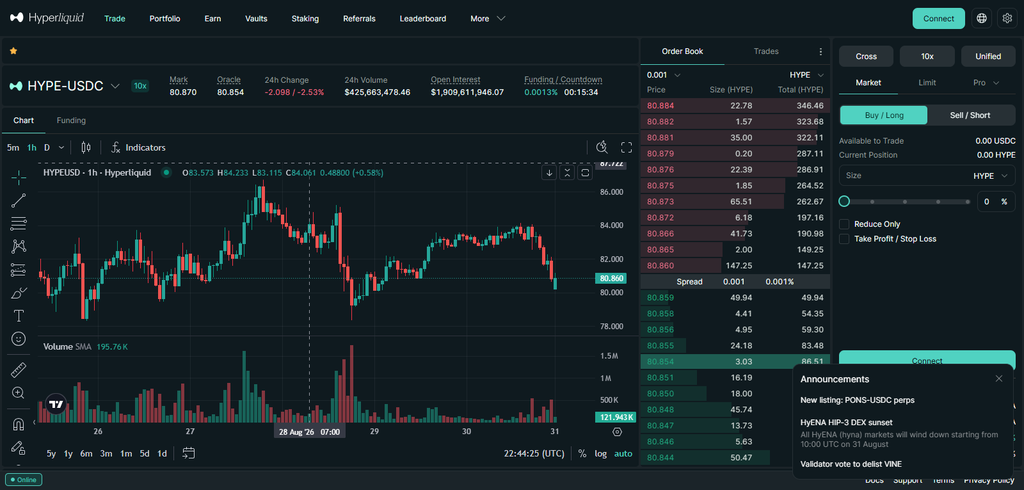Click the lock drawings pencil icon

tap(19, 448)
